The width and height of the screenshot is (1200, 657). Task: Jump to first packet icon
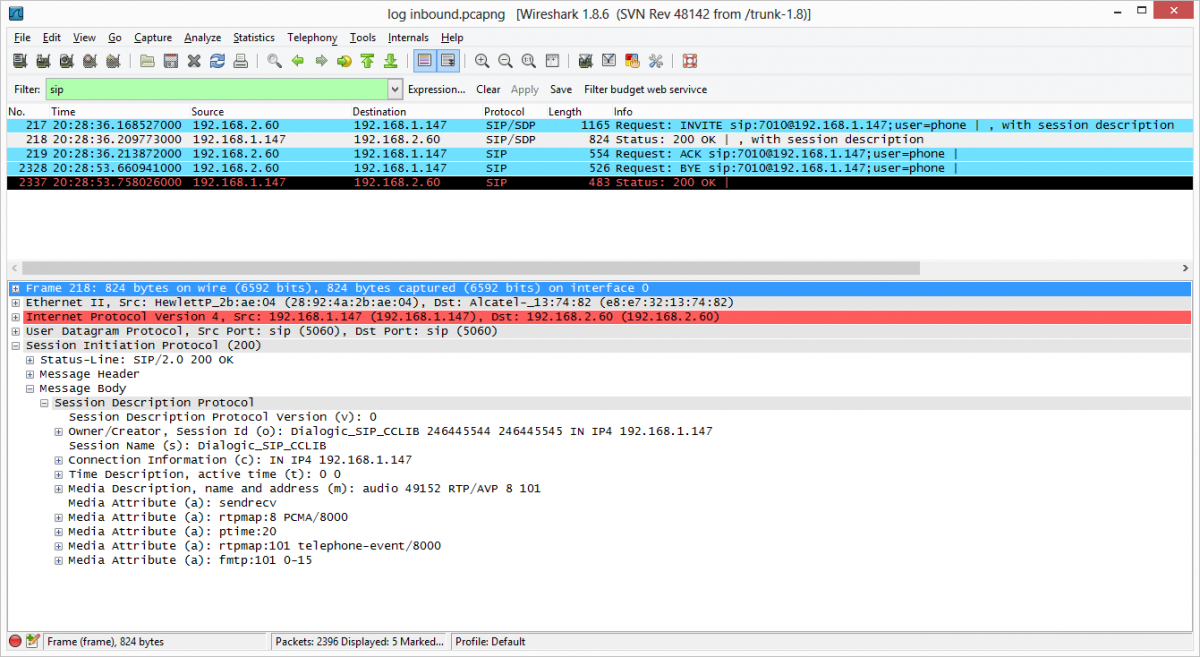coord(367,61)
